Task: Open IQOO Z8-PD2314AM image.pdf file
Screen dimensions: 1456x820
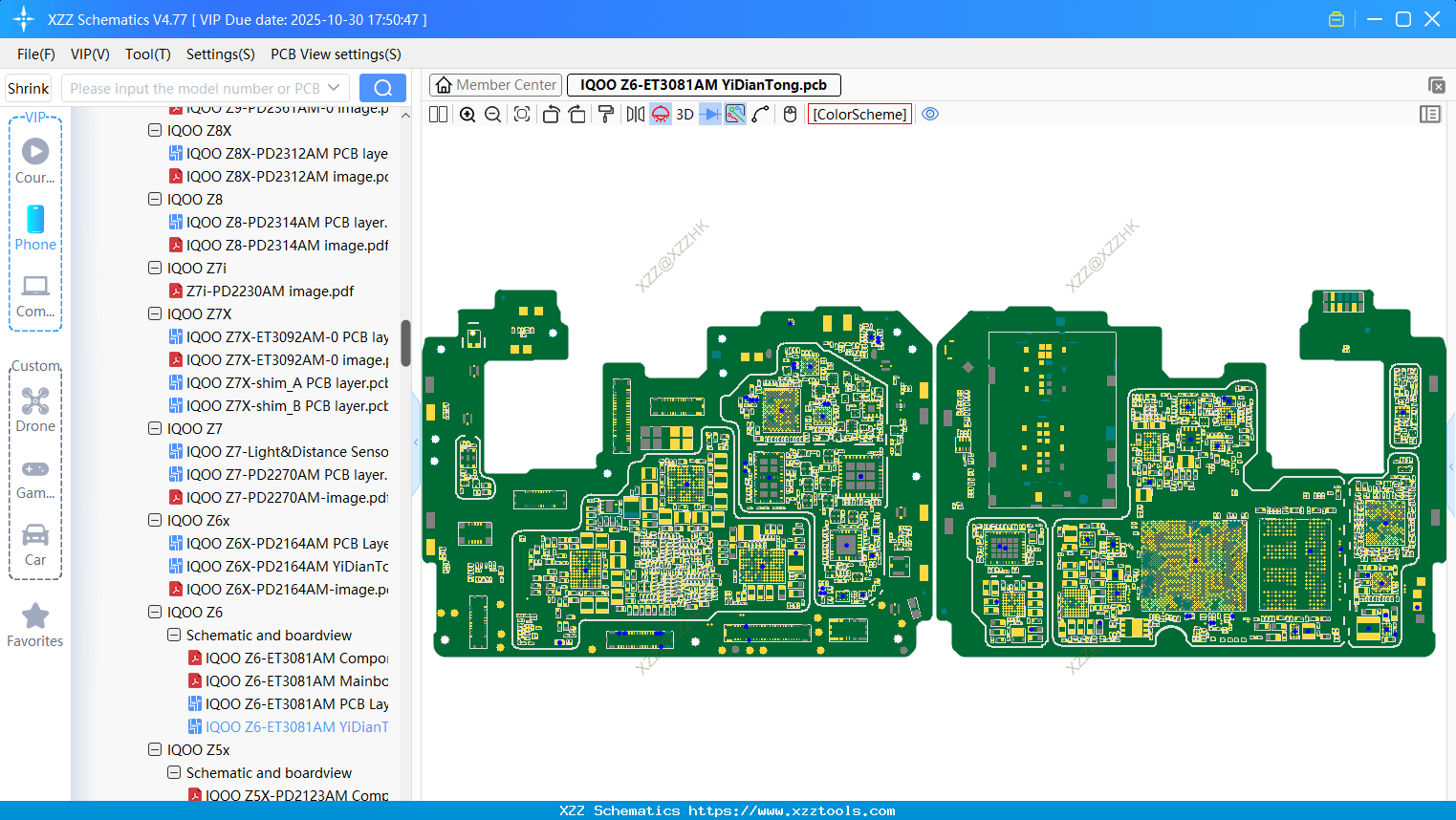Action: (x=278, y=245)
